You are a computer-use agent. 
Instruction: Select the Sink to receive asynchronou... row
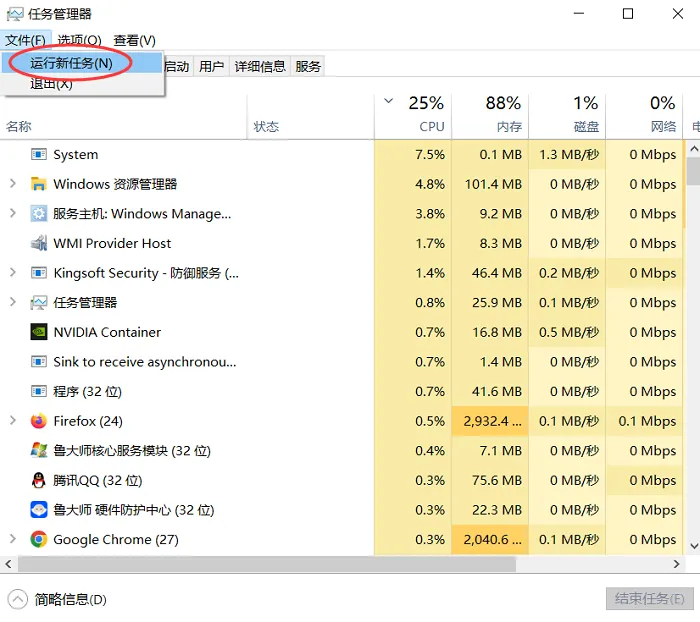(x=341, y=362)
